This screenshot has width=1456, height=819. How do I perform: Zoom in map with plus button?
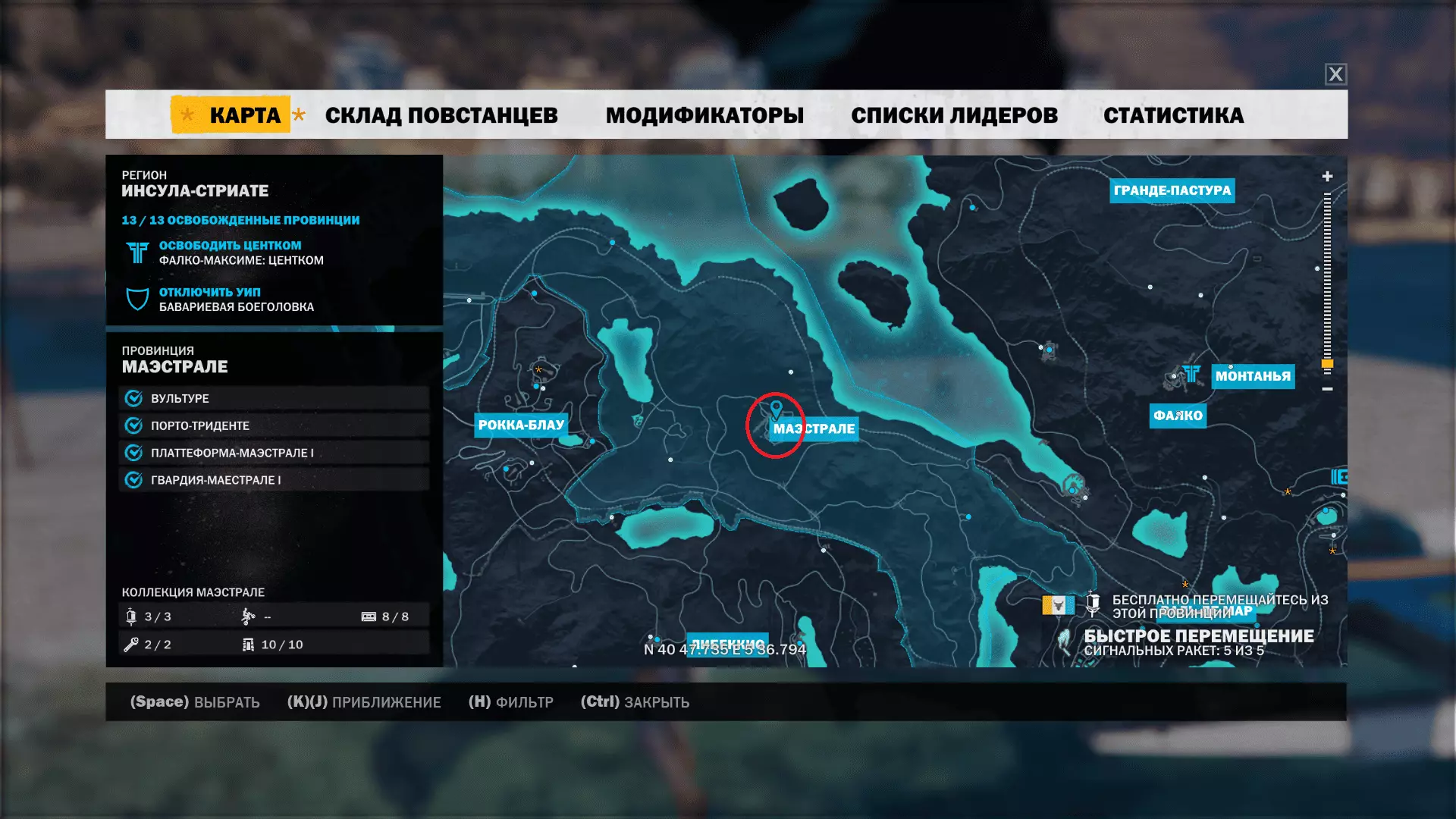[x=1327, y=177]
